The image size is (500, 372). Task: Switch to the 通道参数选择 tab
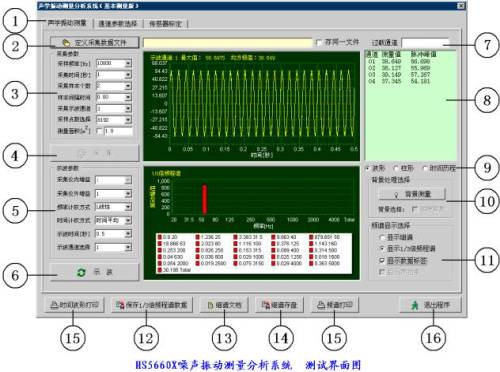(x=118, y=24)
